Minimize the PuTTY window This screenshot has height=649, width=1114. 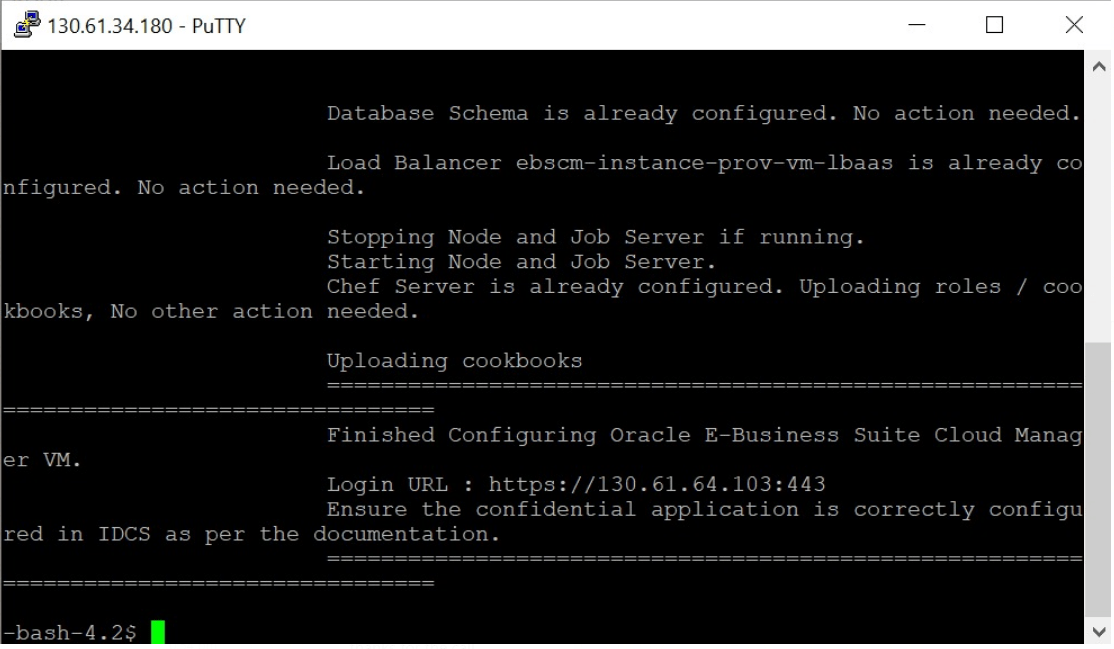click(917, 24)
